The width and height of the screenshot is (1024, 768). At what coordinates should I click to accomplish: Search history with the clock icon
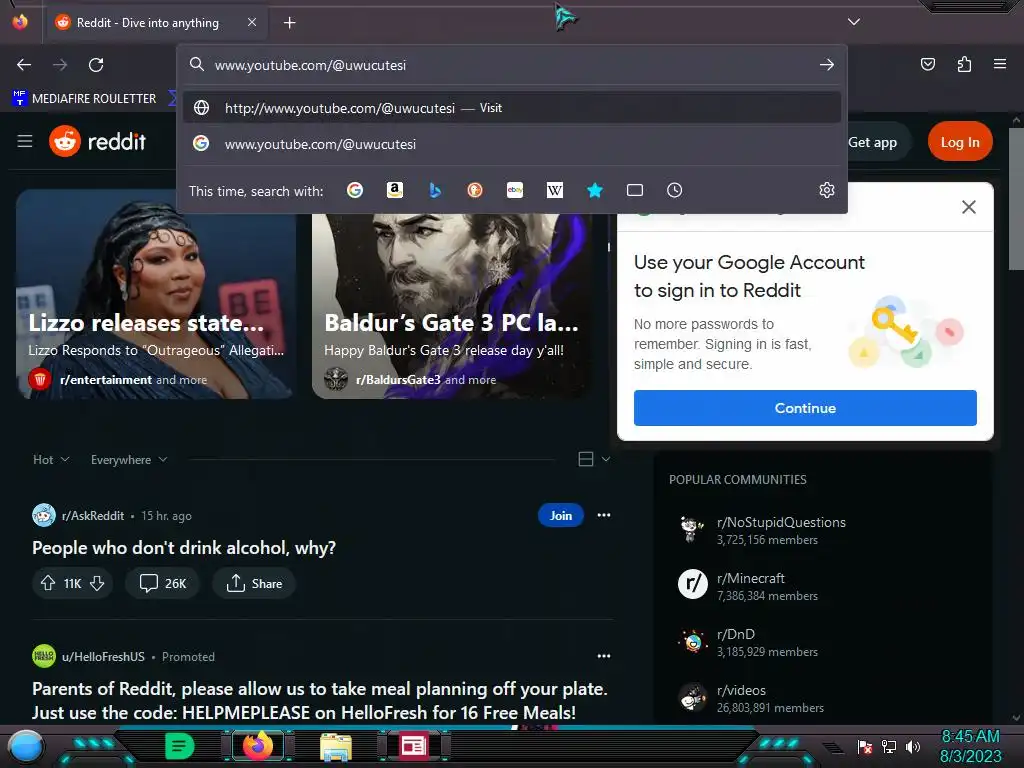coord(675,190)
